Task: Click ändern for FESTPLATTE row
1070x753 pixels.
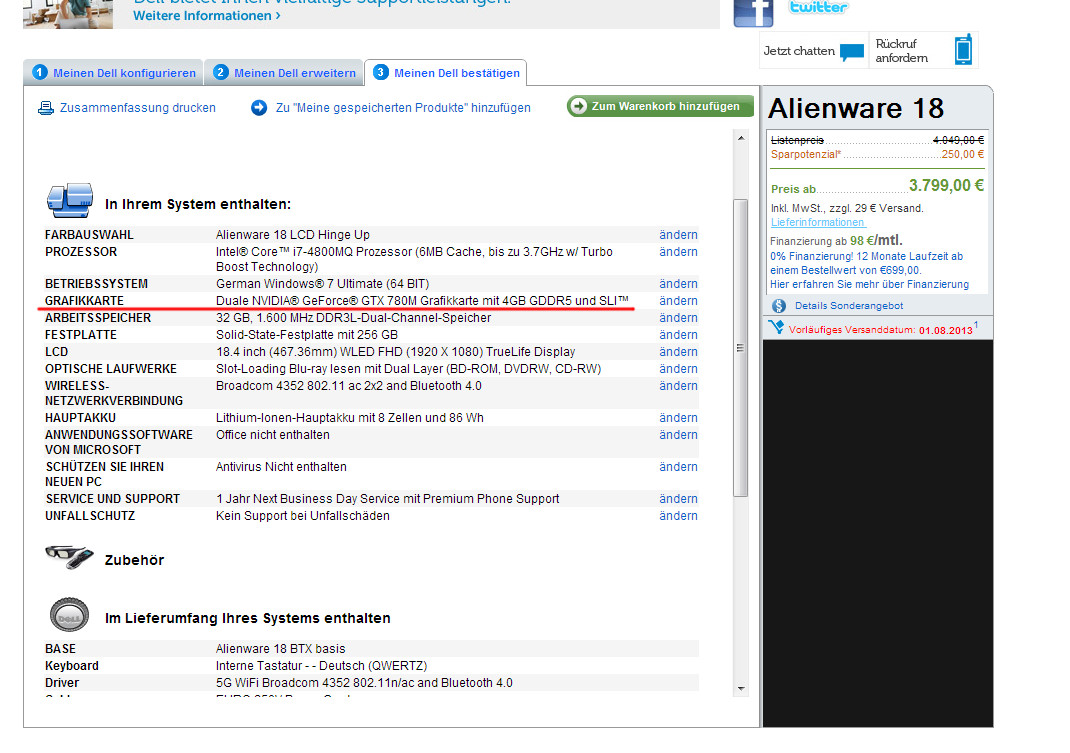Action: (678, 335)
